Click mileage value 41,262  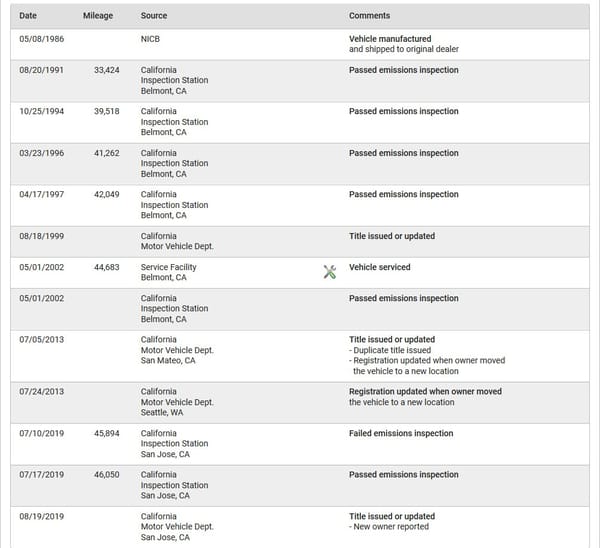pos(107,153)
